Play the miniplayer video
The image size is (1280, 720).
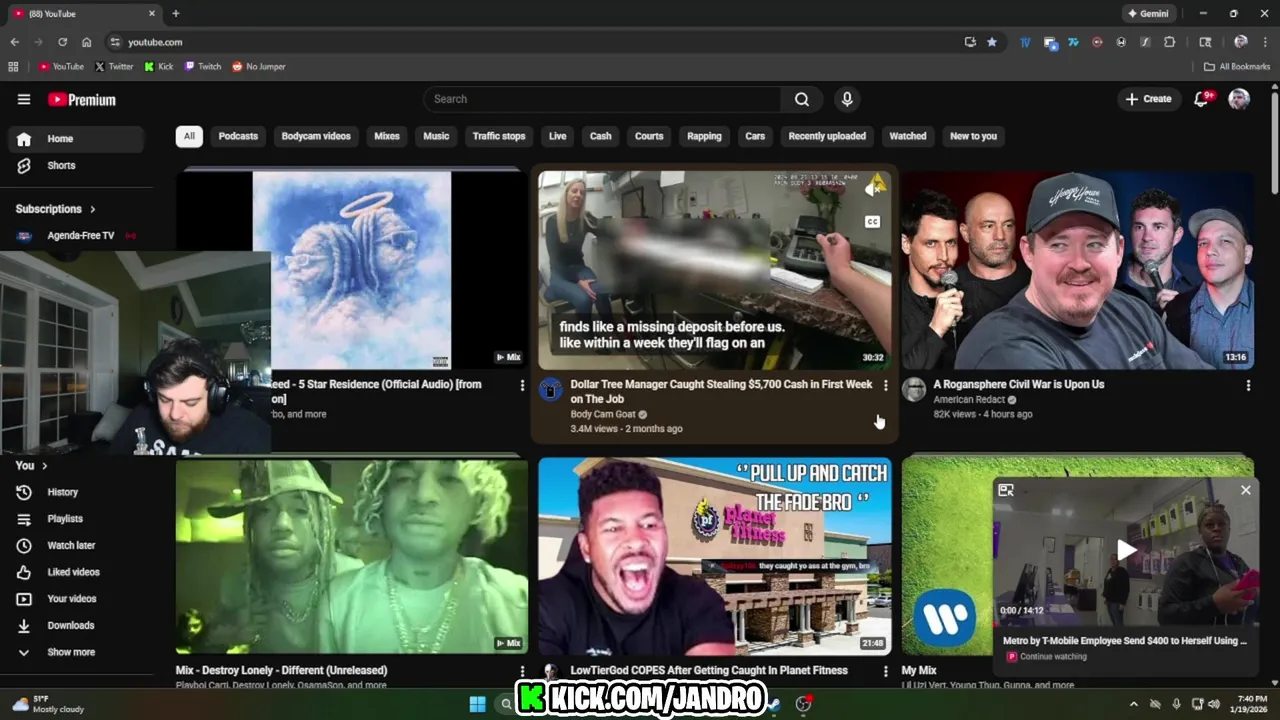(x=1126, y=549)
